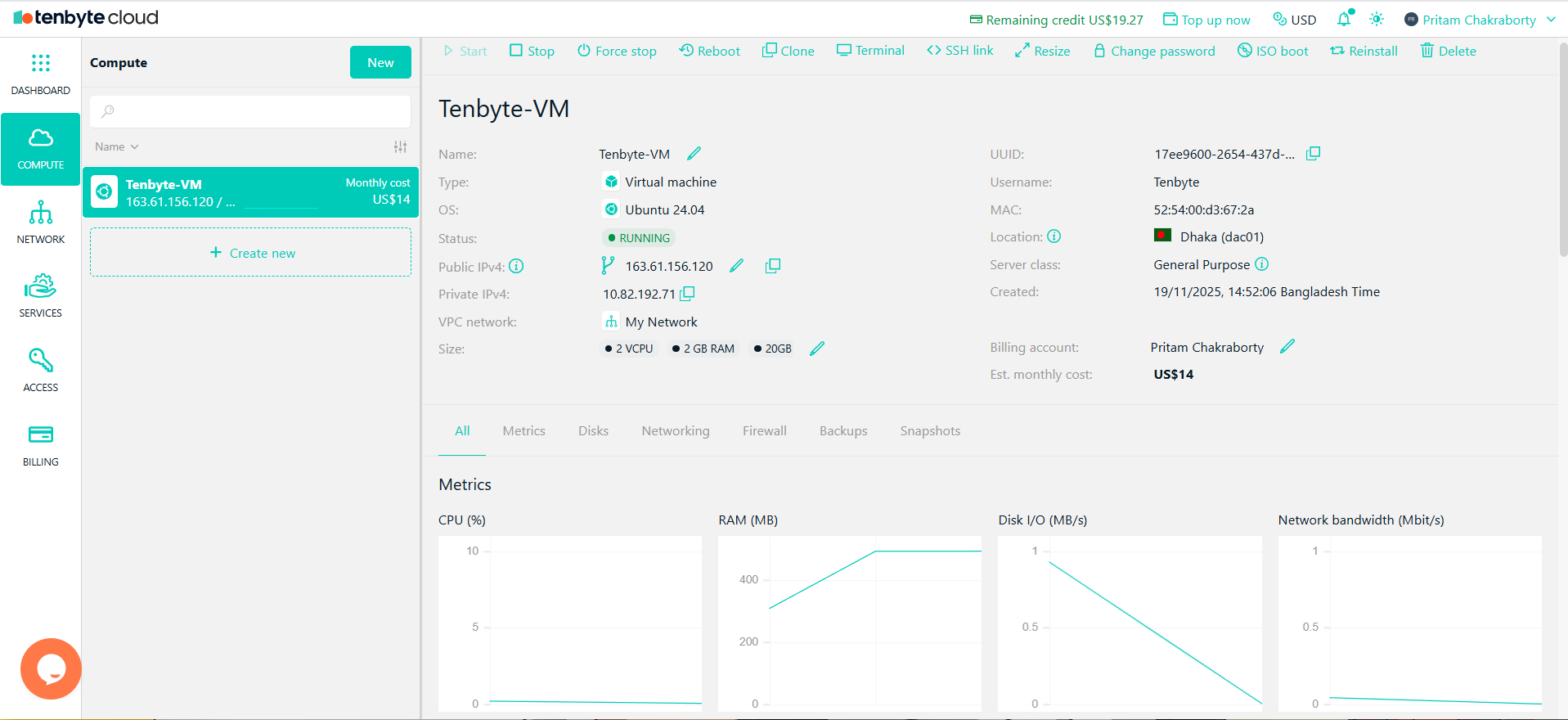1568x720 pixels.
Task: Change the USD currency selector
Action: pyautogui.click(x=1295, y=20)
